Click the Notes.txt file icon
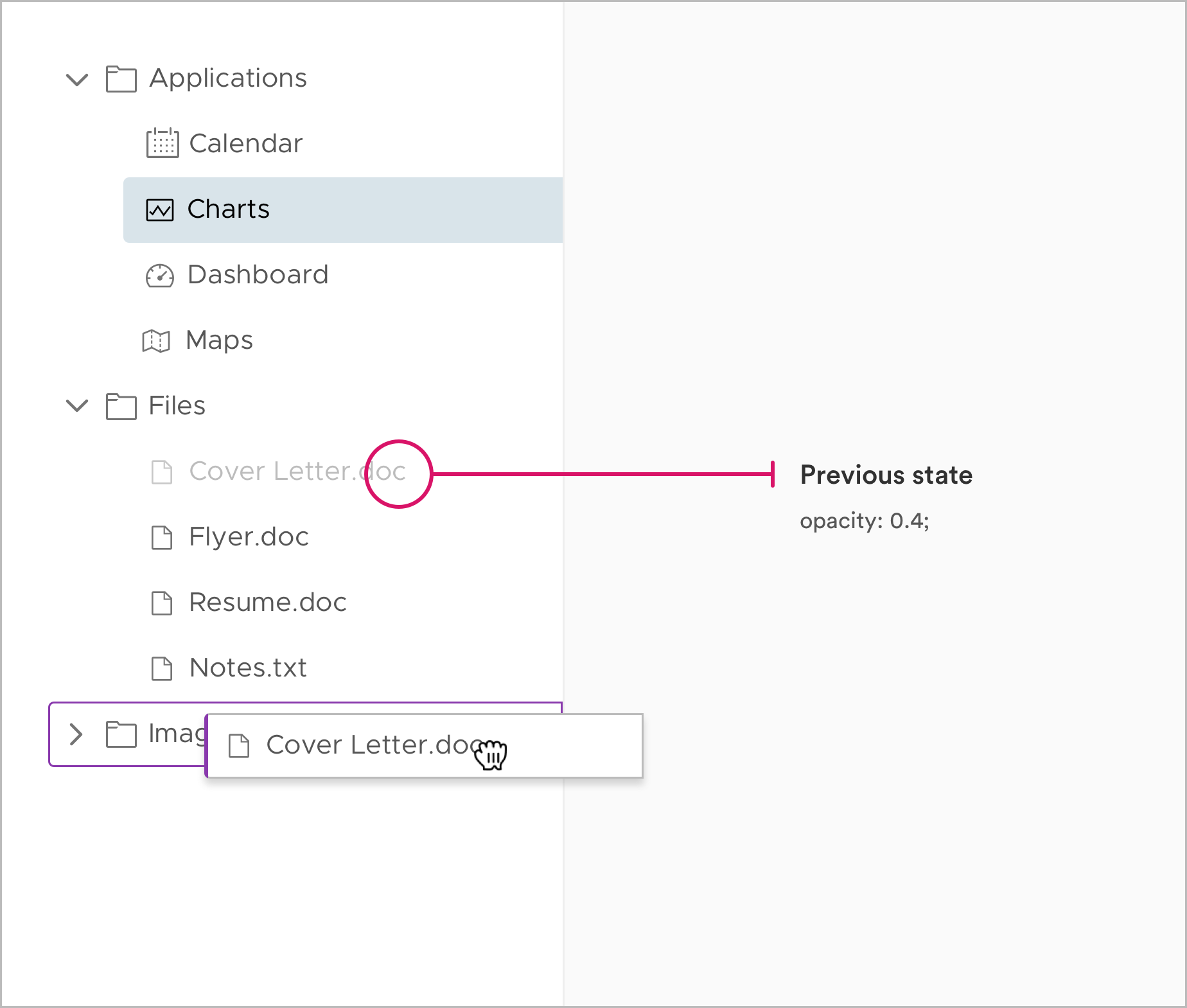Viewport: 1187px width, 1008px height. coord(162,669)
